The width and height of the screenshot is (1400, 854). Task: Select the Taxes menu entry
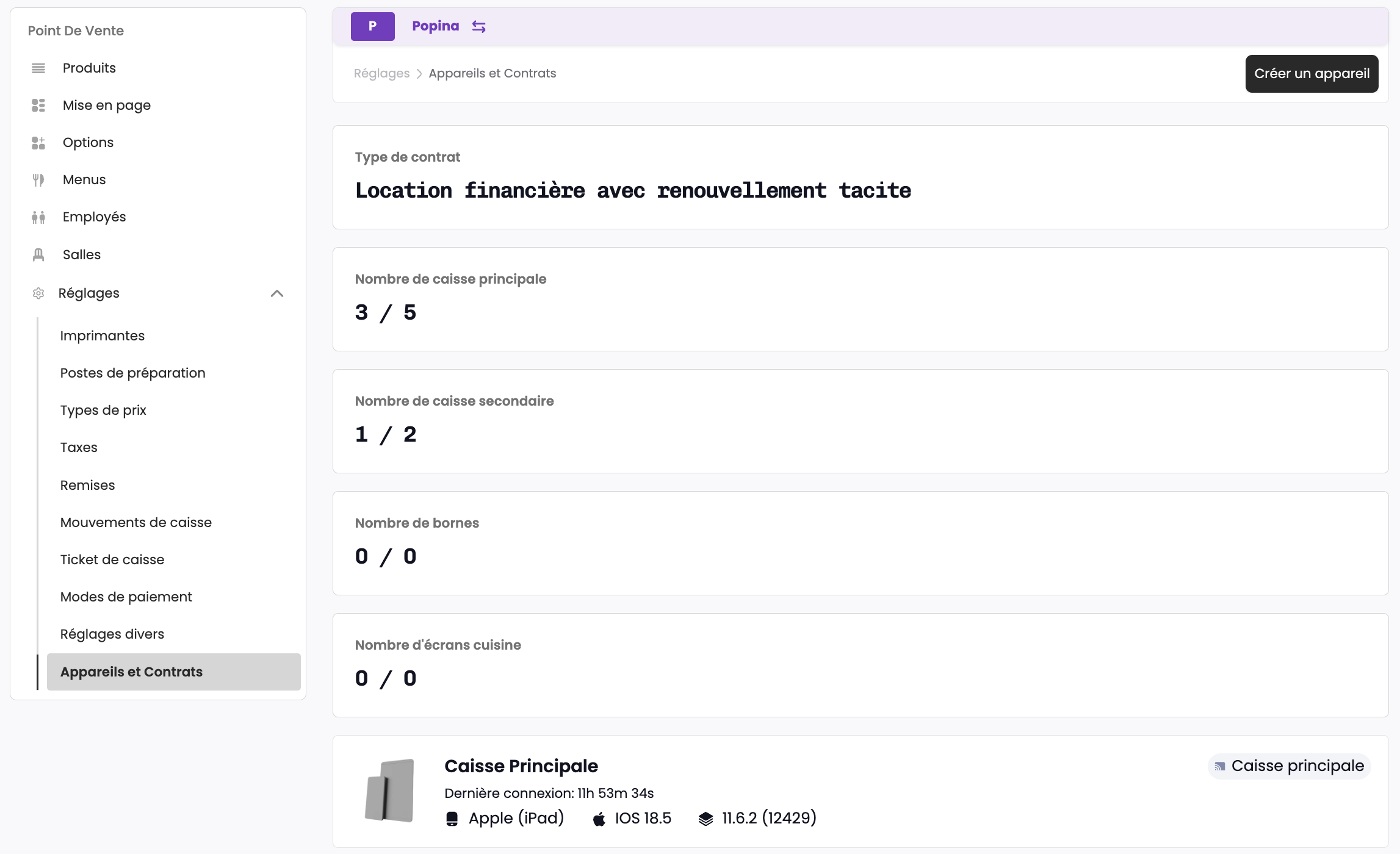pyautogui.click(x=78, y=447)
